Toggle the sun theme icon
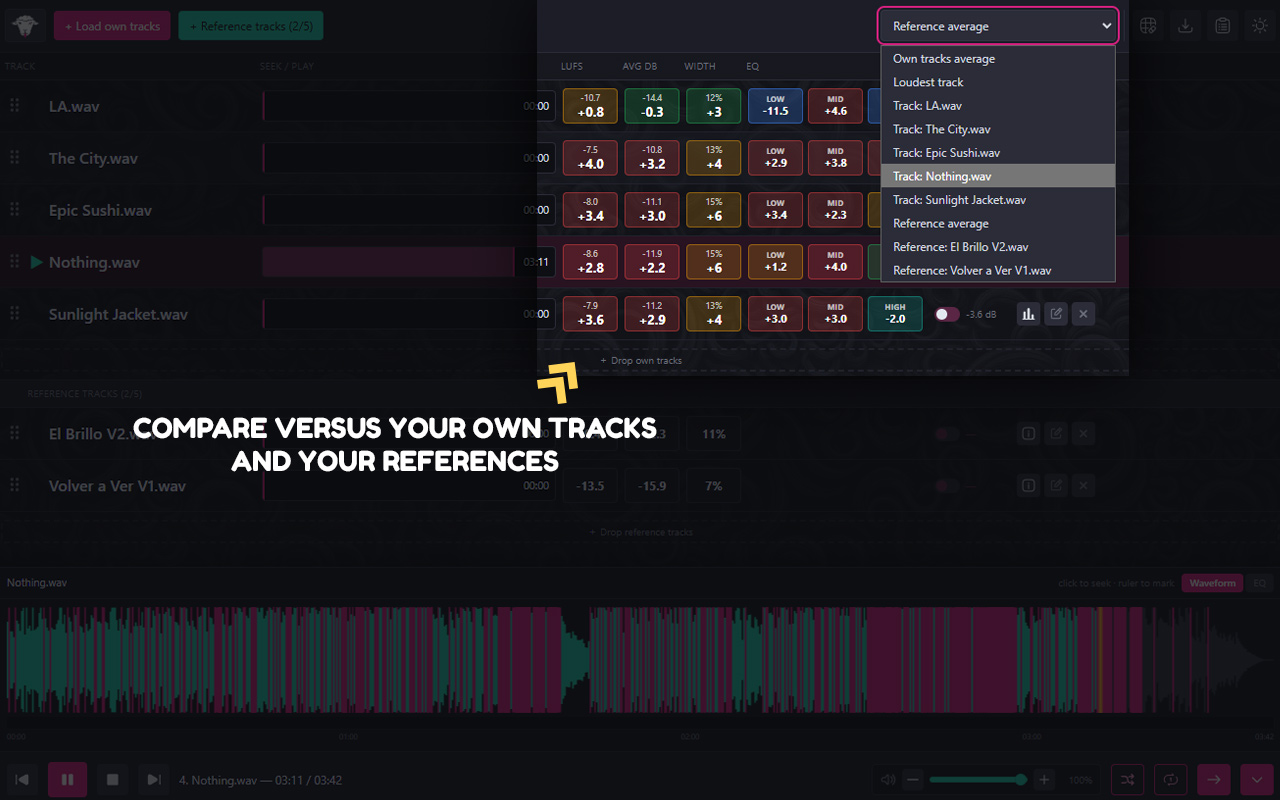The width and height of the screenshot is (1280, 800). coord(1259,26)
